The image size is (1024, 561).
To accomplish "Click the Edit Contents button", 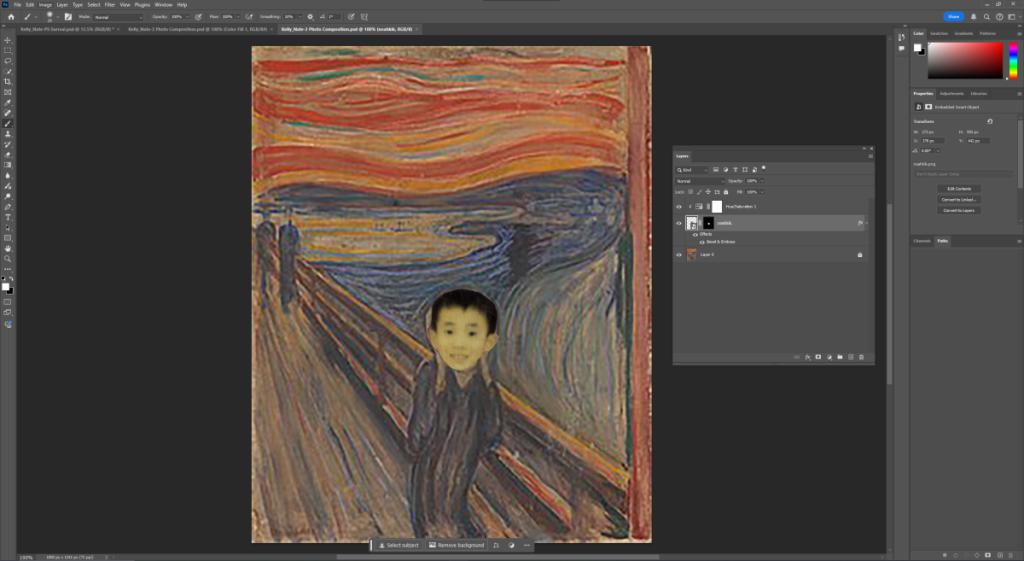I will [959, 188].
